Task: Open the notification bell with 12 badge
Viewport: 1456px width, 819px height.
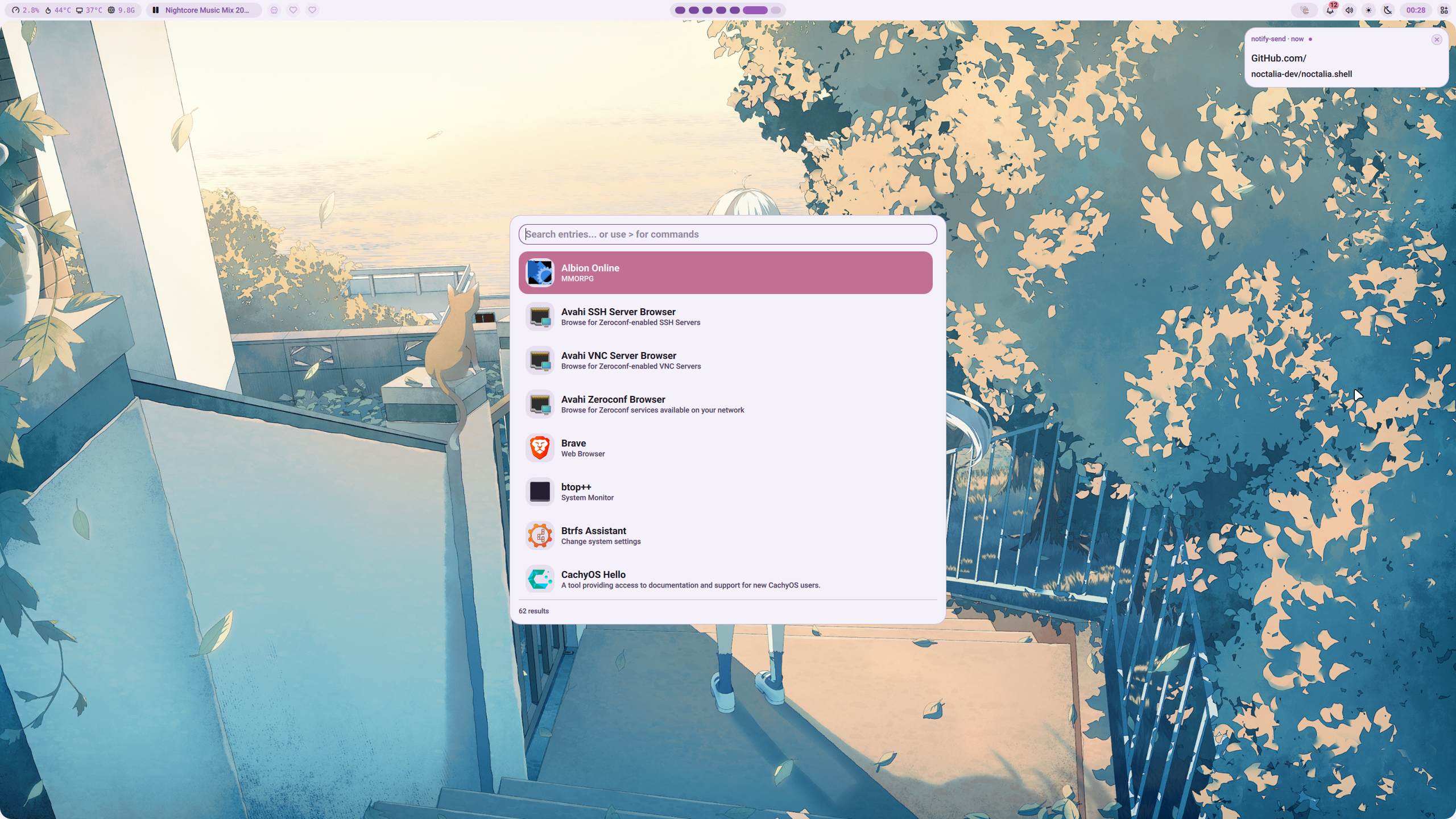Action: [x=1330, y=10]
